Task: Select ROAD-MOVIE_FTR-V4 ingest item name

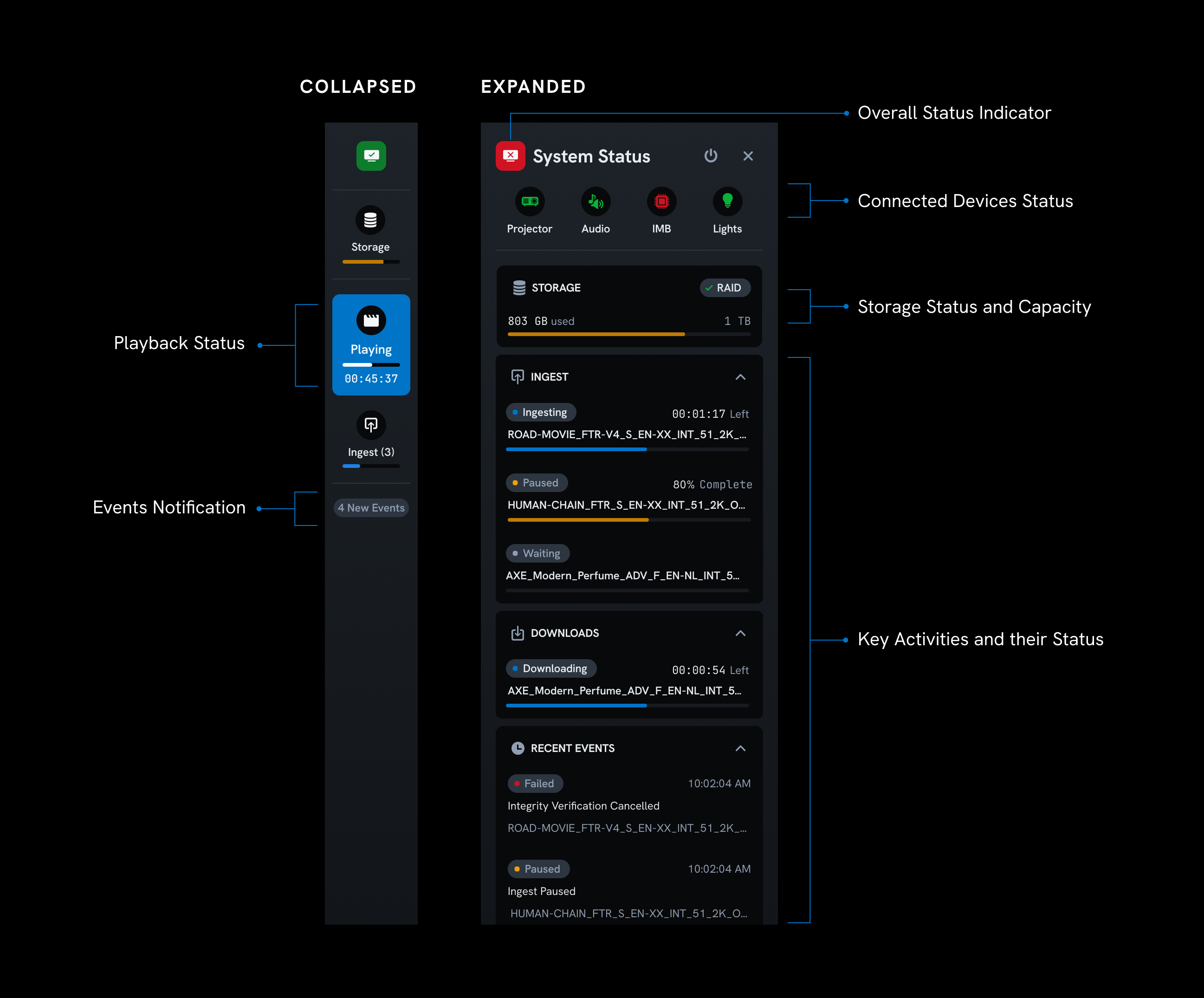Action: pyautogui.click(x=627, y=434)
